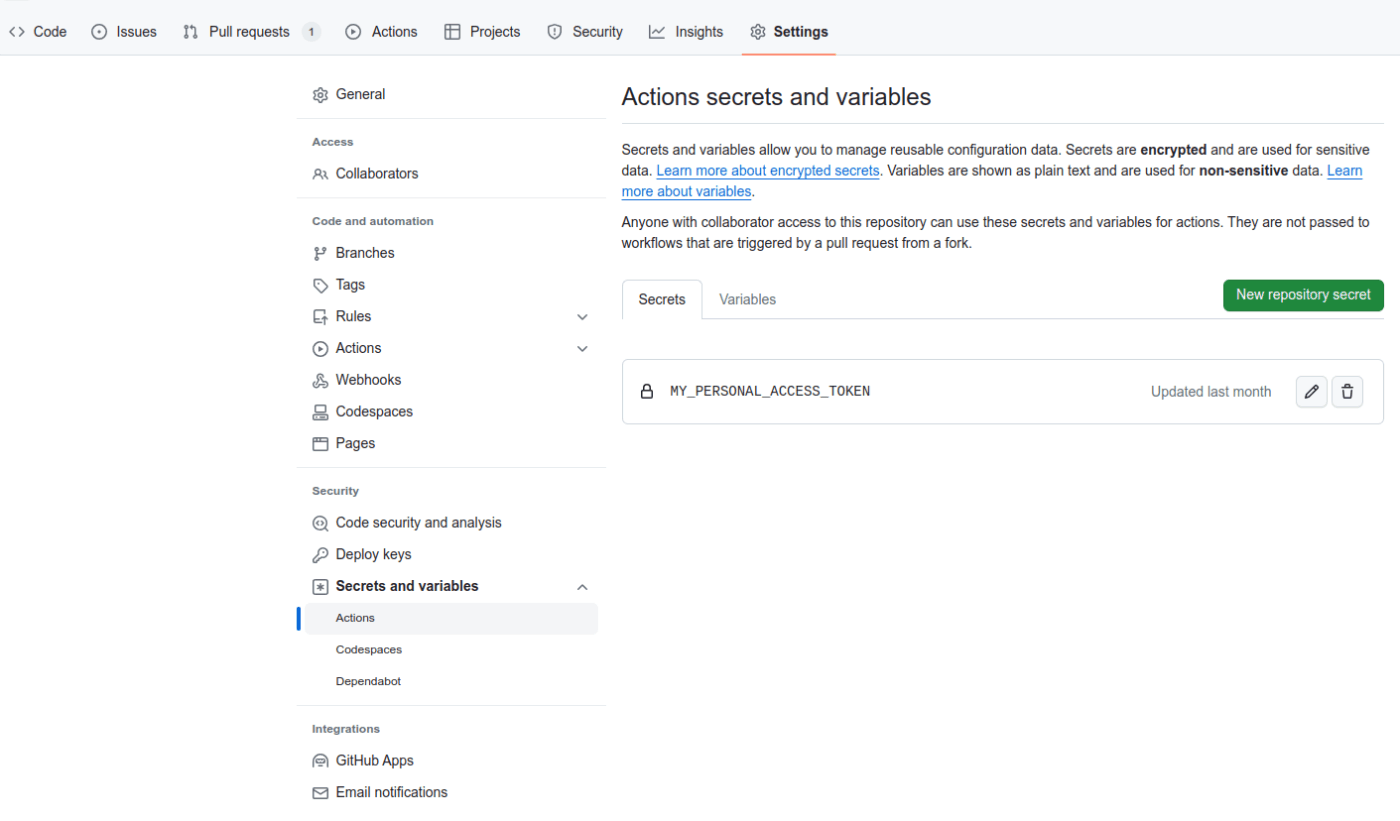Switch to the Variables tab

pos(747,299)
